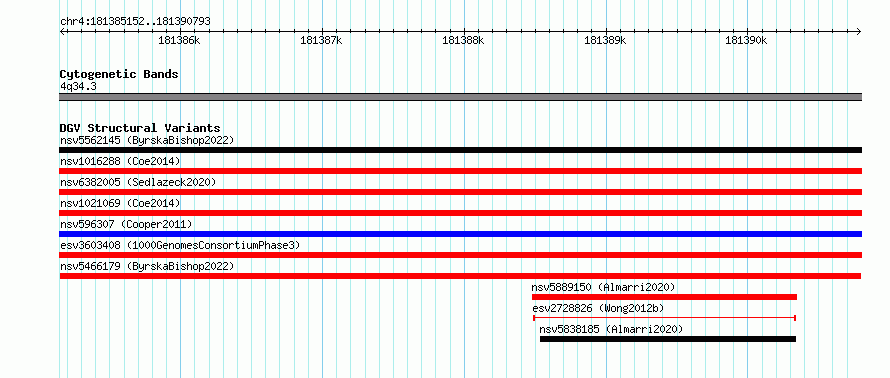Image resolution: width=890 pixels, height=378 pixels.
Task: Select the thin red line of esv2728826
Action: (665, 318)
